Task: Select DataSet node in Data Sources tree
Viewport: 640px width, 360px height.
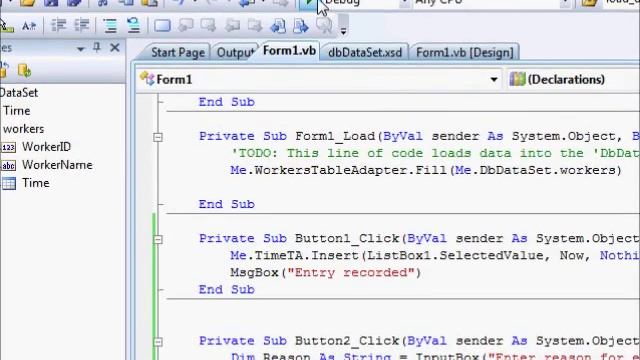Action: [x=19, y=93]
